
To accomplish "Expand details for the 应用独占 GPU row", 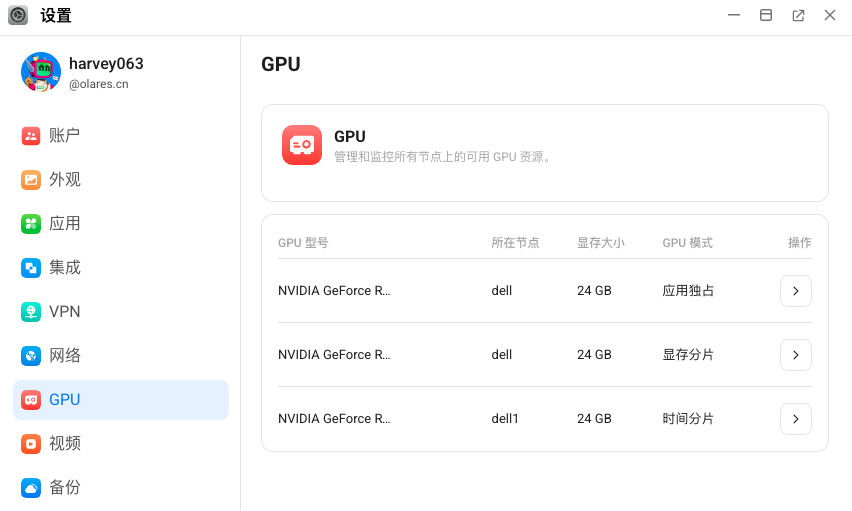I will click(x=795, y=291).
